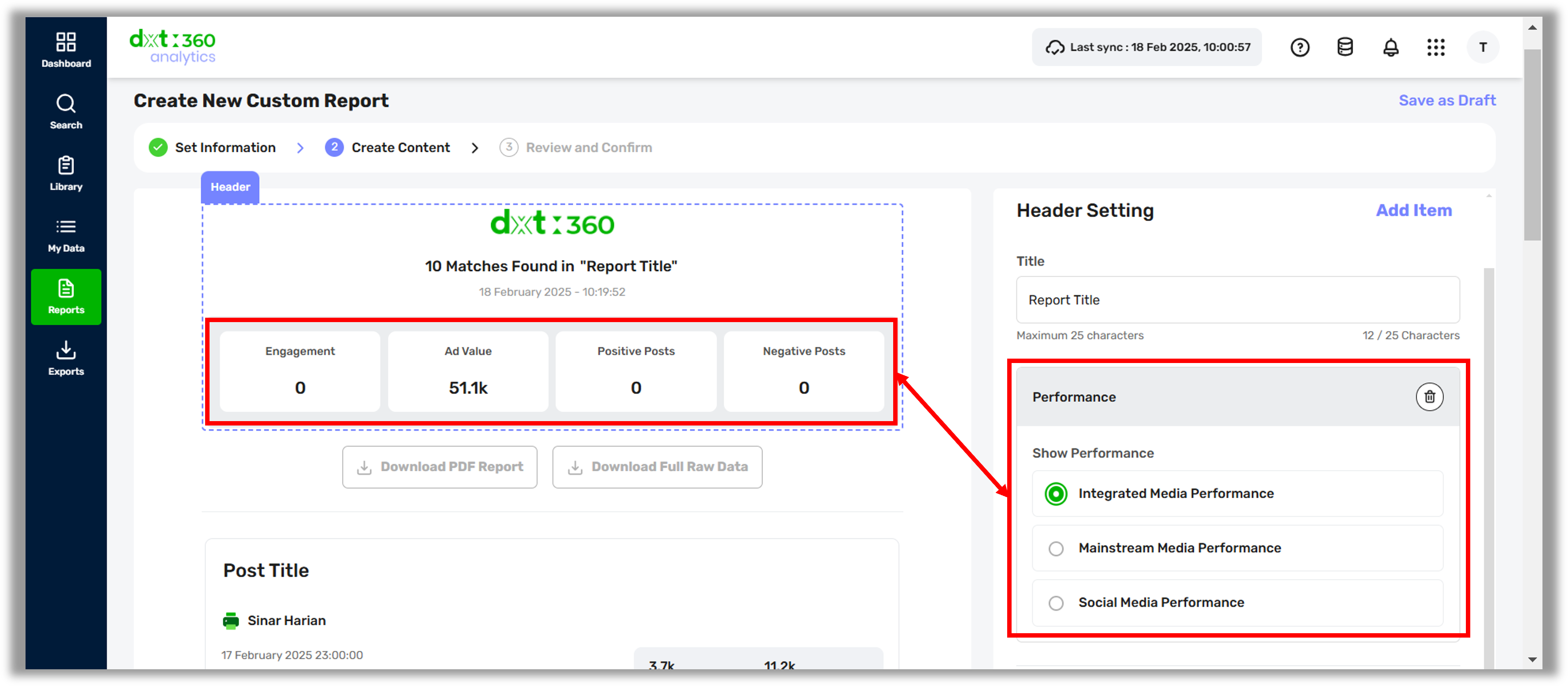The height and width of the screenshot is (686, 1568).
Task: Click the "Maximum 25 characters" hint
Action: 1080,335
